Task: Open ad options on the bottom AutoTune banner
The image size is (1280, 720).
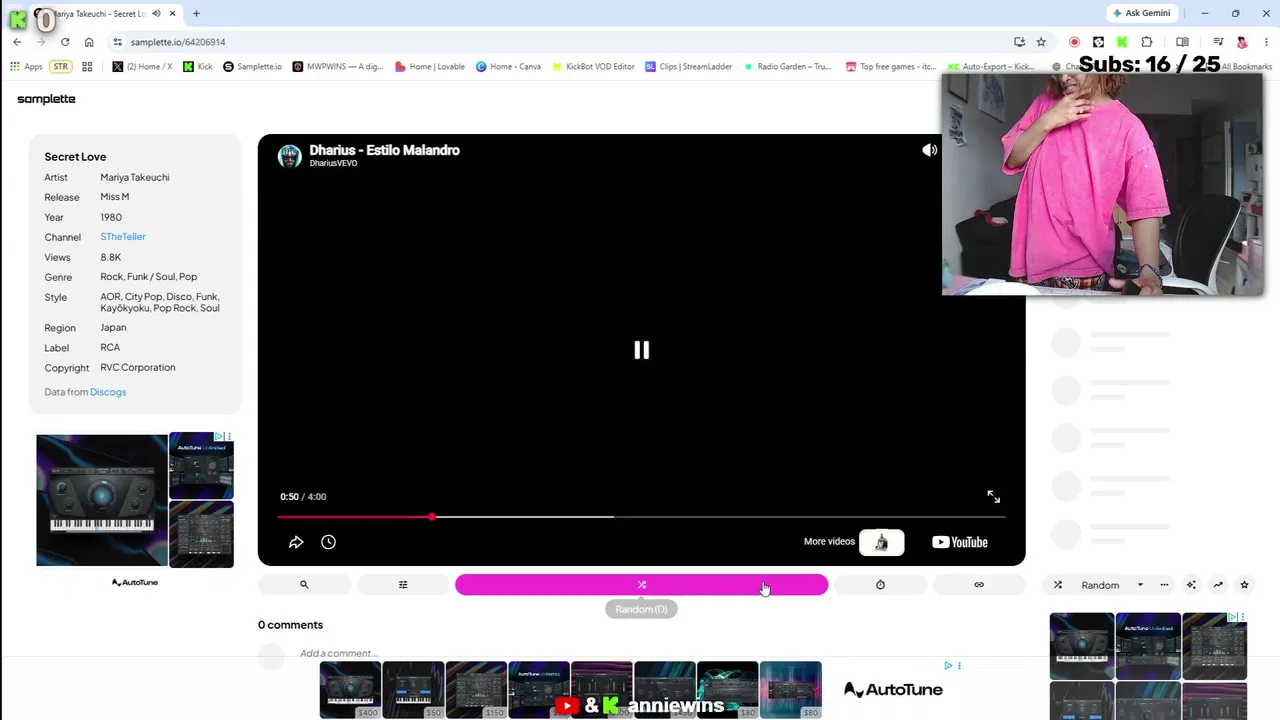Action: [x=959, y=666]
